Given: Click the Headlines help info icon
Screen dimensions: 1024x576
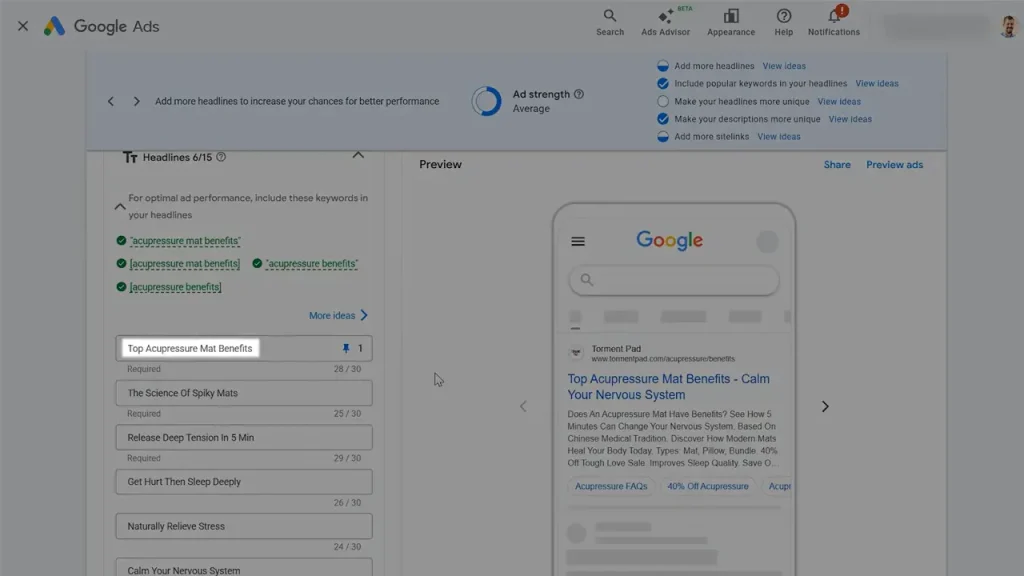Looking at the screenshot, I should click(x=221, y=157).
